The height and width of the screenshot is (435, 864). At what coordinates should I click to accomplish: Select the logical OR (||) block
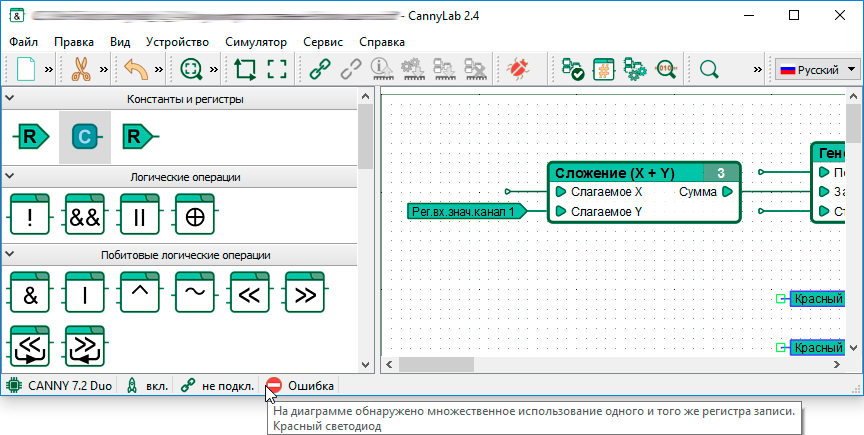pos(139,215)
